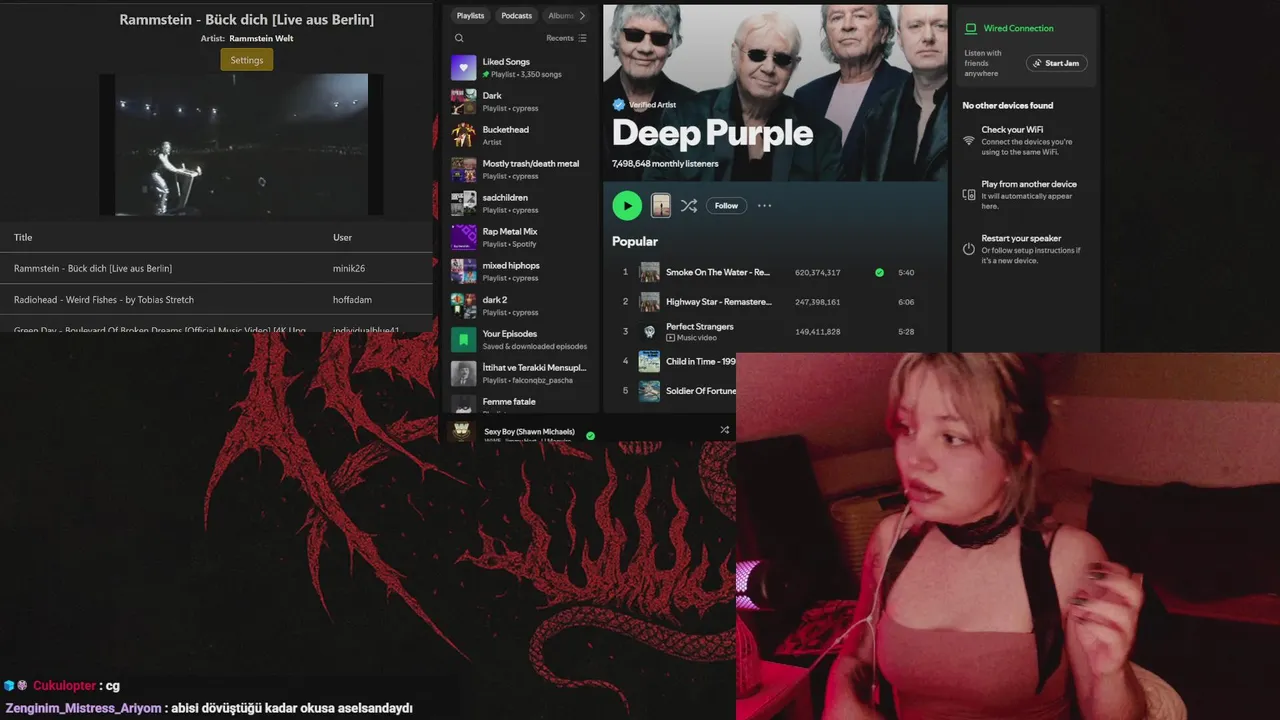This screenshot has width=1280, height=720.
Task: Click user minik26 in queue
Action: [349, 268]
